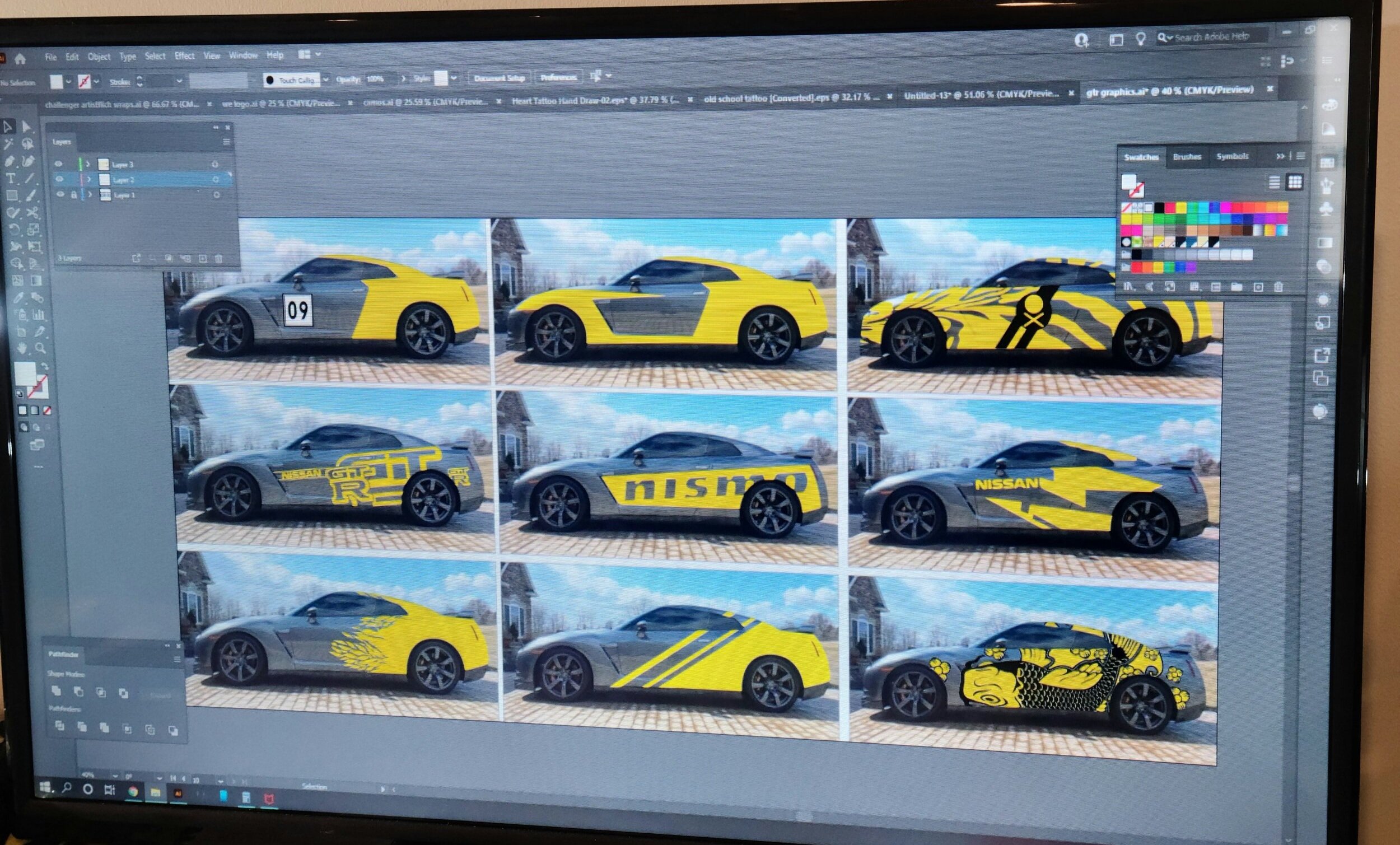Expand Layer 1 contents
The width and height of the screenshot is (1400, 845).
[x=90, y=195]
